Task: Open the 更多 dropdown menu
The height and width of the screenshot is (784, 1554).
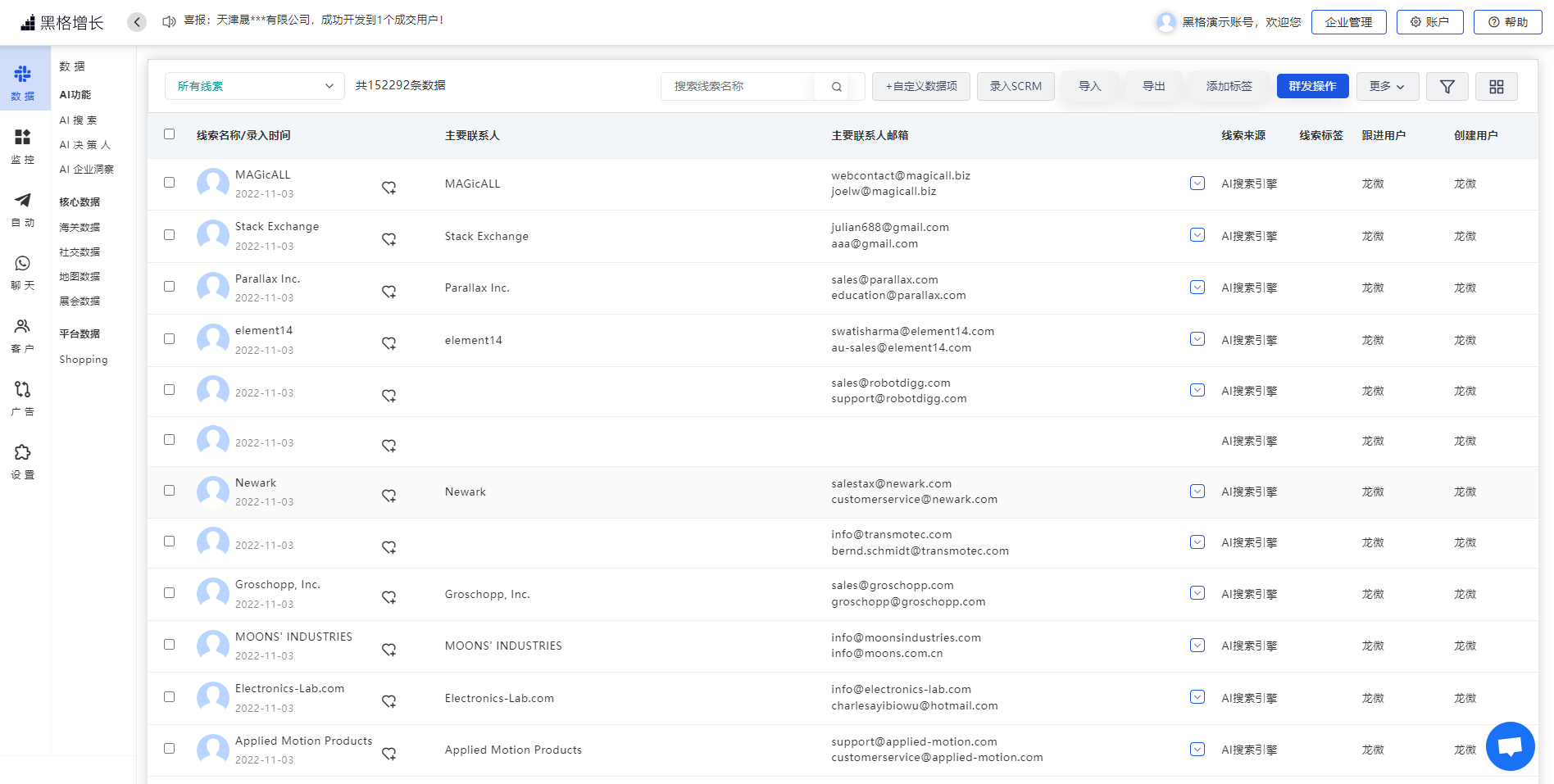Action: (1388, 86)
